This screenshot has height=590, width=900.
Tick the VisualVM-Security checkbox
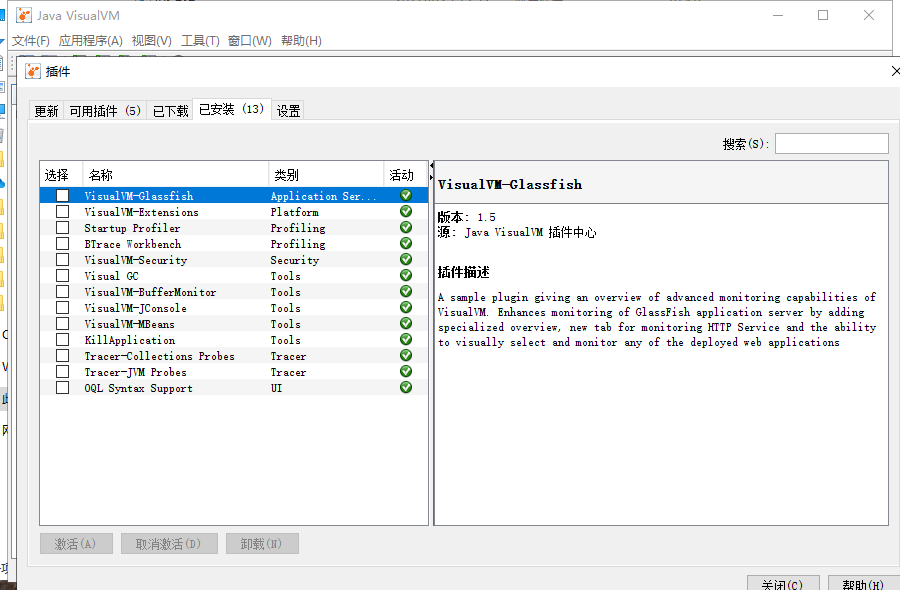point(63,260)
